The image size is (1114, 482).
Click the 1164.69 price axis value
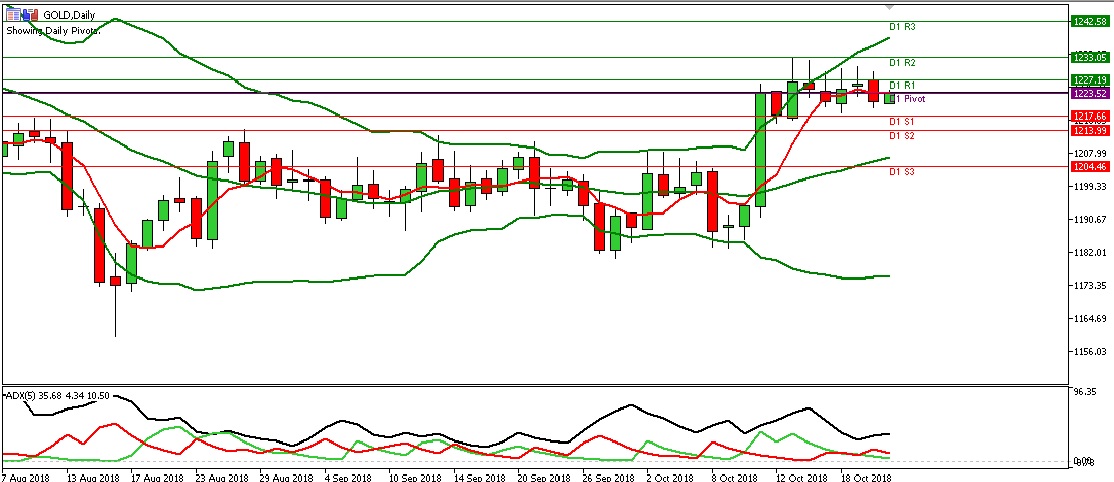pos(1091,318)
